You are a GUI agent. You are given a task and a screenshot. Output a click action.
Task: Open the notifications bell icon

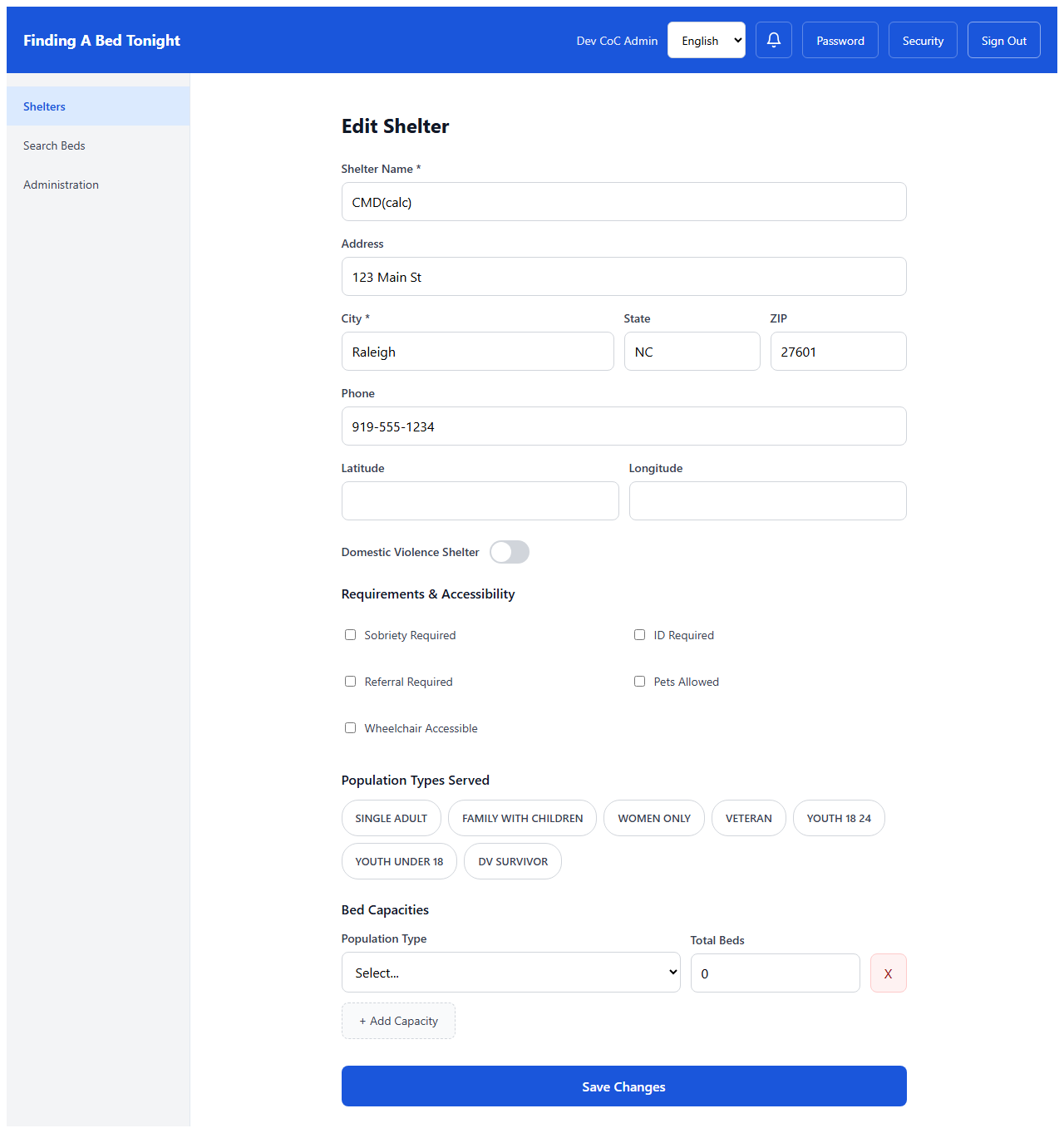tap(773, 40)
